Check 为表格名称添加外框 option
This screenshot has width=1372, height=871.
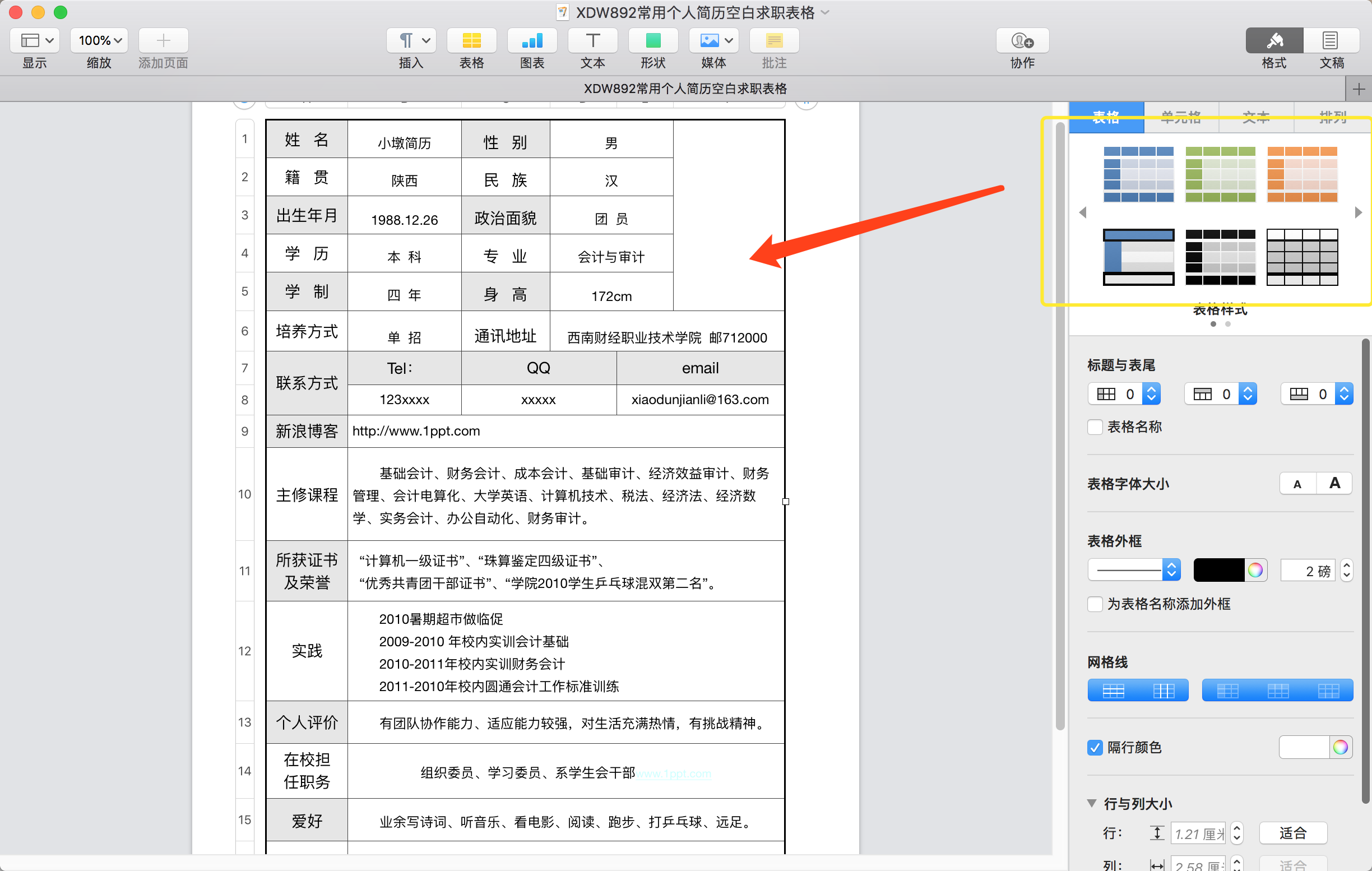[1095, 604]
